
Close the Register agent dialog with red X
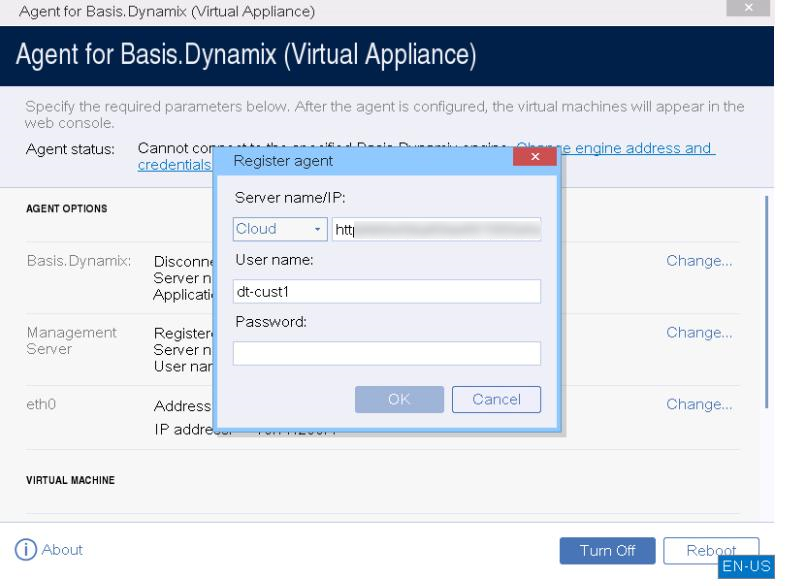coord(535,157)
